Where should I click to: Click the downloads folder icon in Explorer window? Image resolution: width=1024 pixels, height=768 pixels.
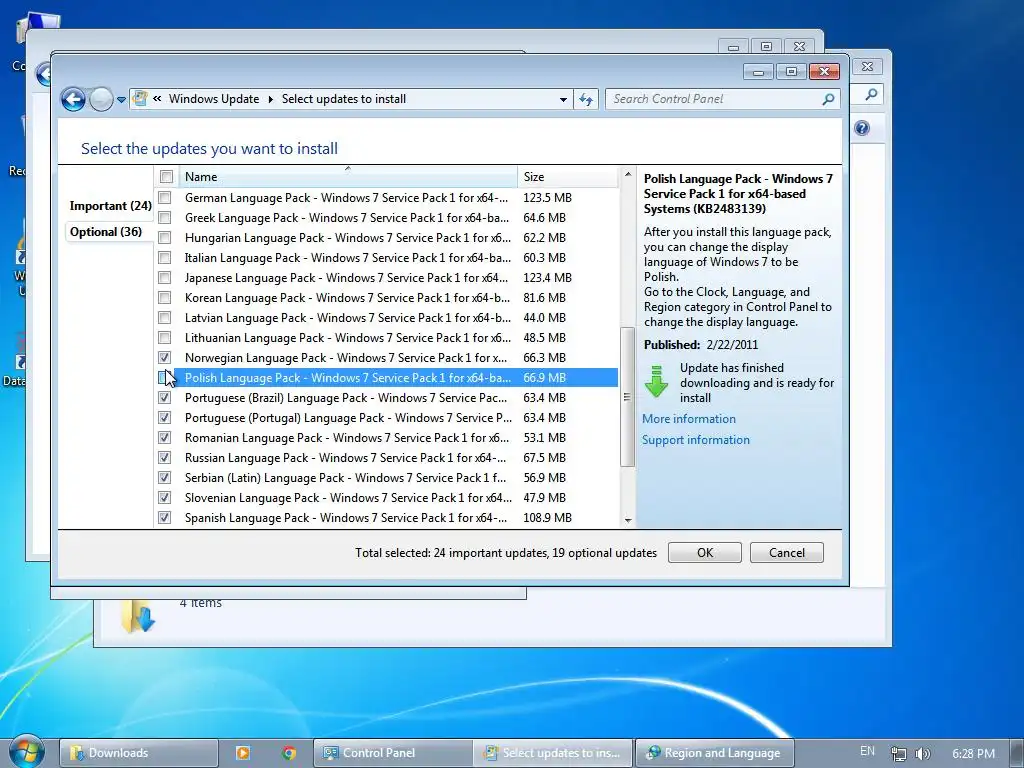tap(138, 617)
